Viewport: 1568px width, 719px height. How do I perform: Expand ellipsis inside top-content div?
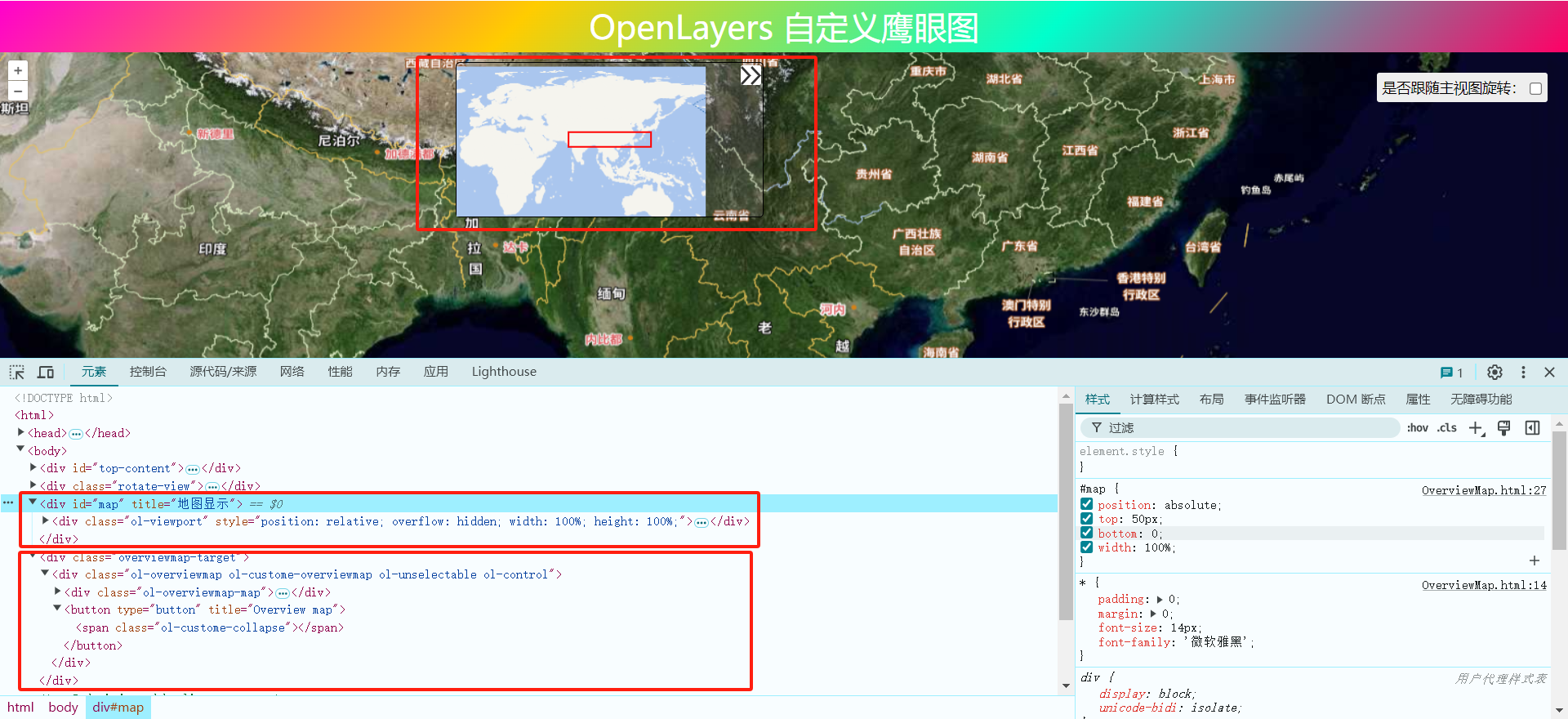193,469
